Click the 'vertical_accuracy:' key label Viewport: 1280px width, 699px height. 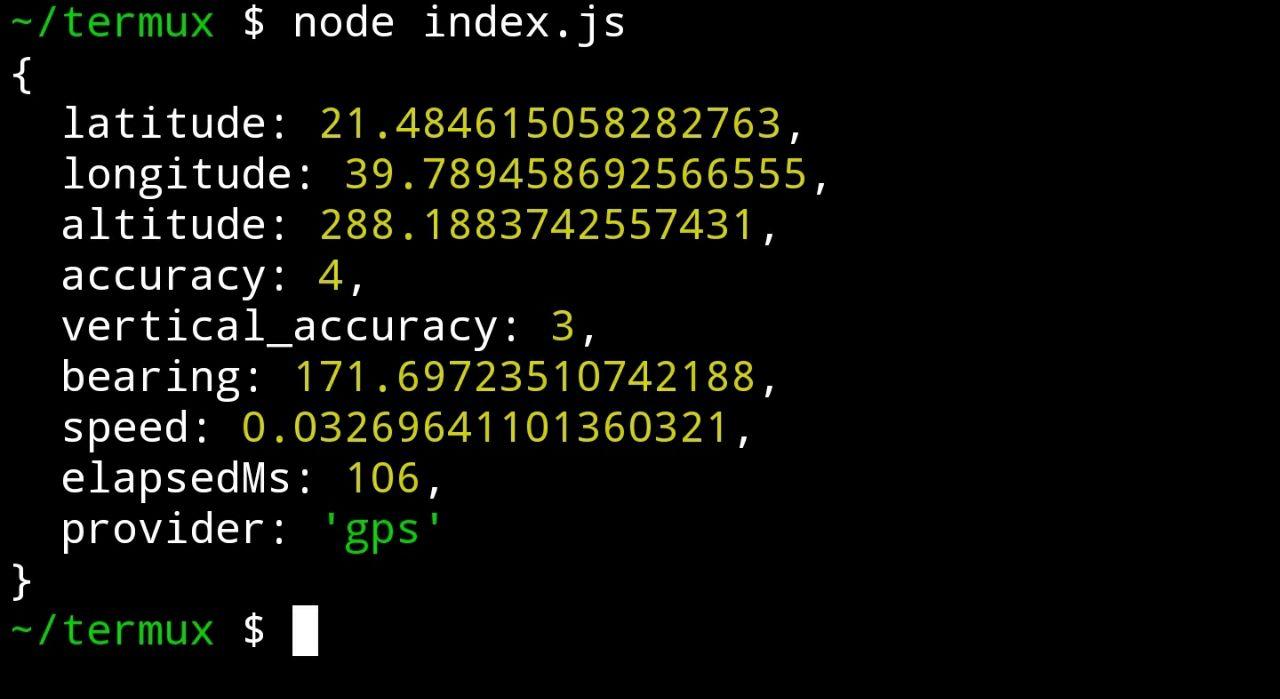tap(292, 329)
